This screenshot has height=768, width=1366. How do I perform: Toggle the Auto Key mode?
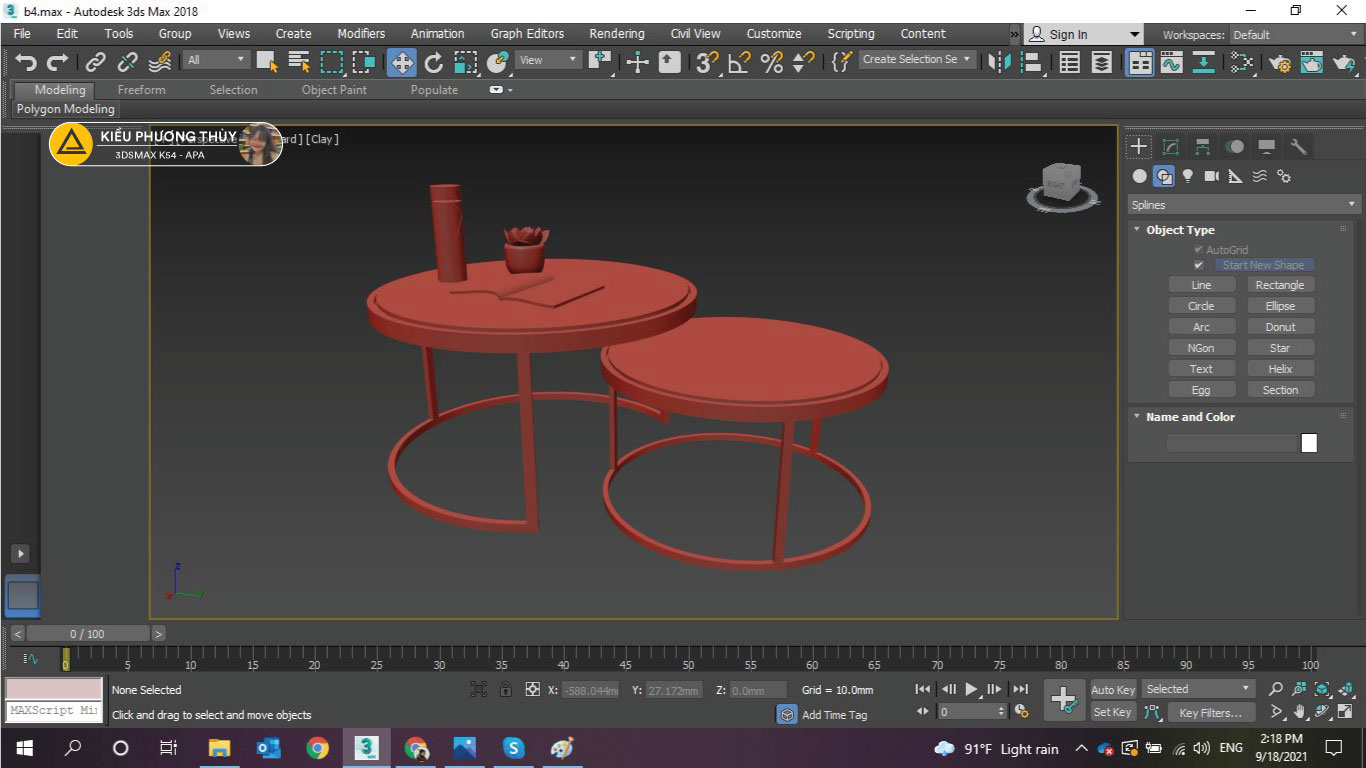[x=1112, y=689]
